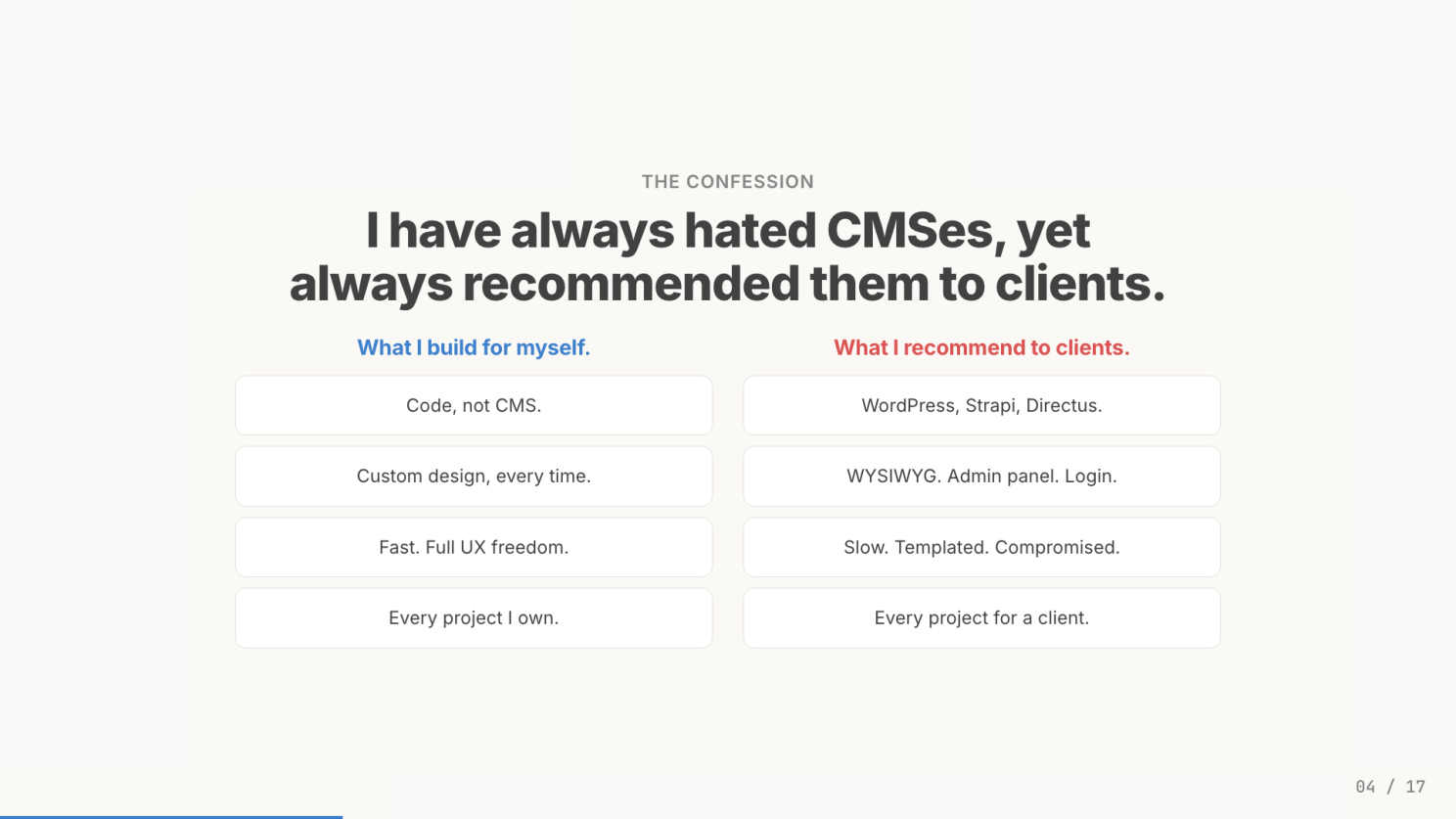Image resolution: width=1456 pixels, height=819 pixels.
Task: Click the word "Directus" in the top-right card
Action: coord(1063,405)
